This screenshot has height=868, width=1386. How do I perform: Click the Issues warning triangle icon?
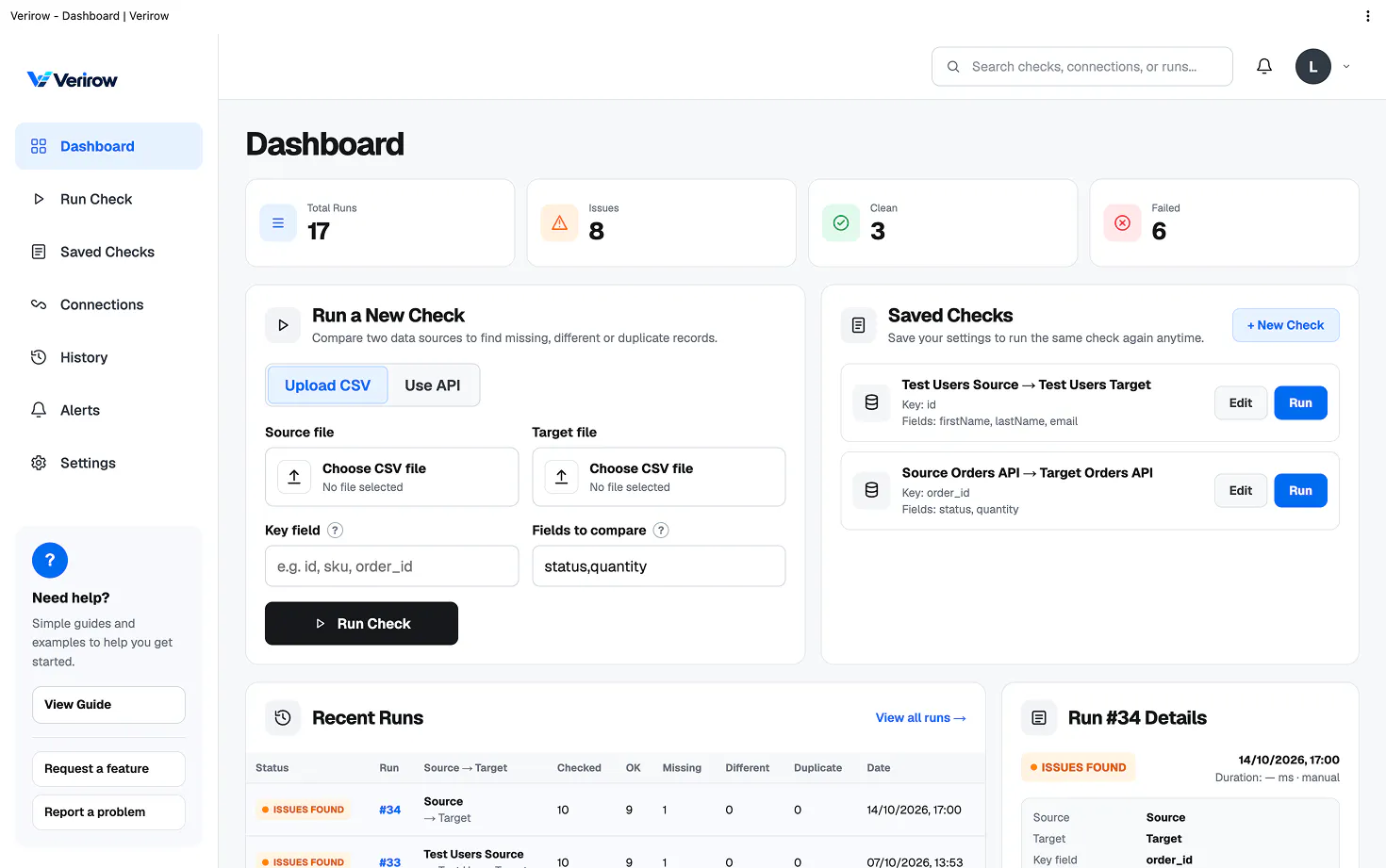(x=559, y=223)
